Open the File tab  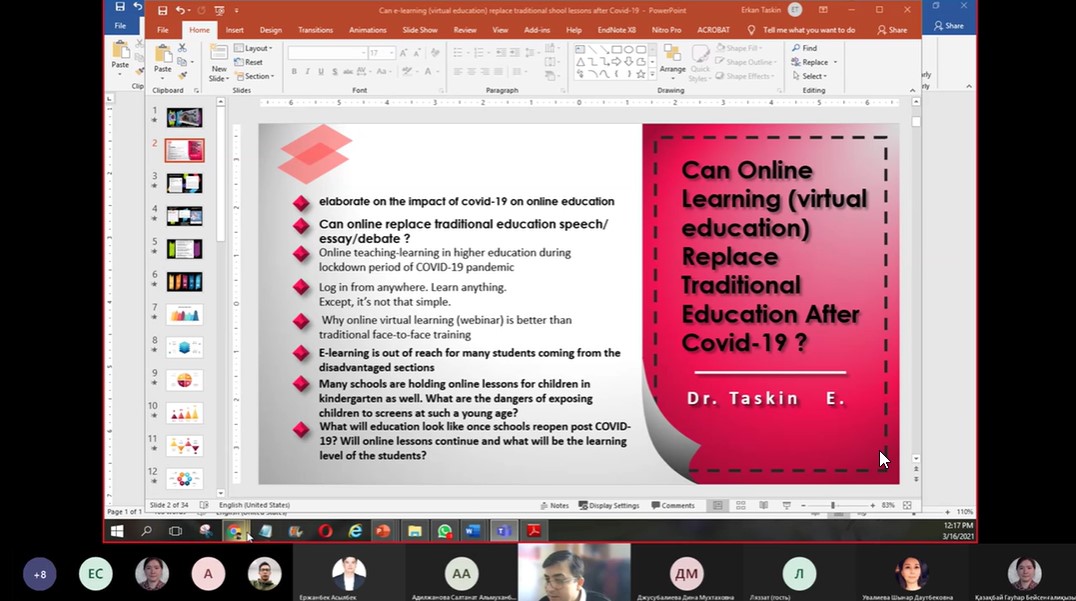[163, 30]
